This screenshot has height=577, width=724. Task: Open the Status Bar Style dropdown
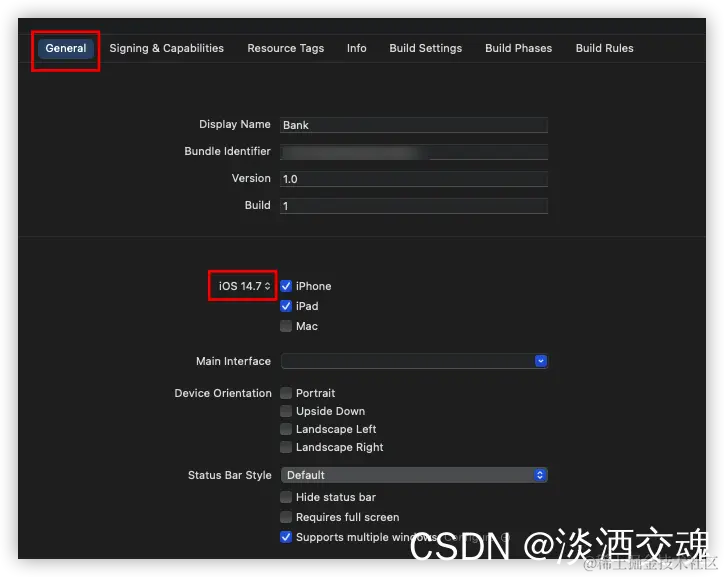pyautogui.click(x=414, y=475)
